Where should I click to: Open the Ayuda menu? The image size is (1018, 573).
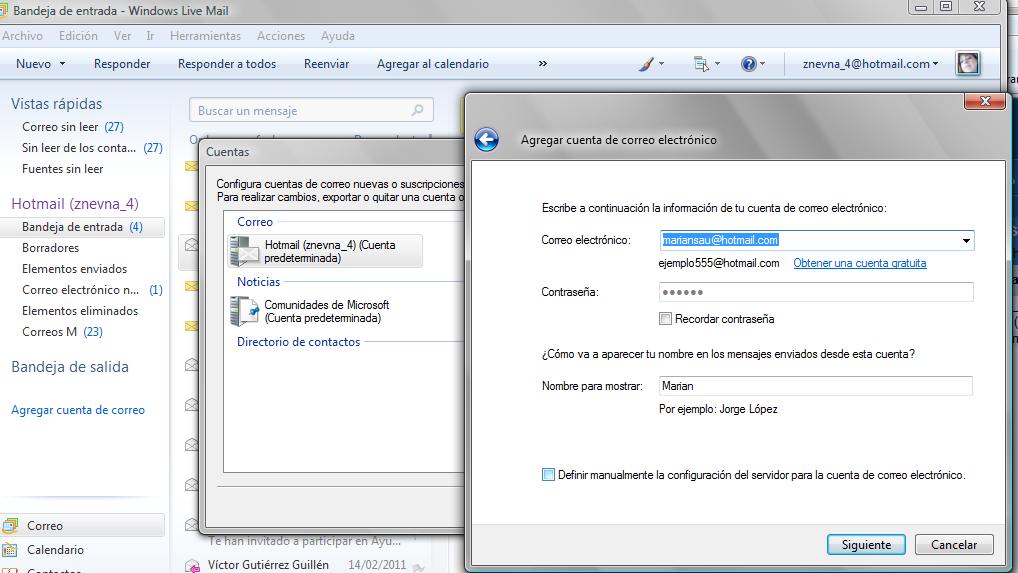pyautogui.click(x=338, y=36)
